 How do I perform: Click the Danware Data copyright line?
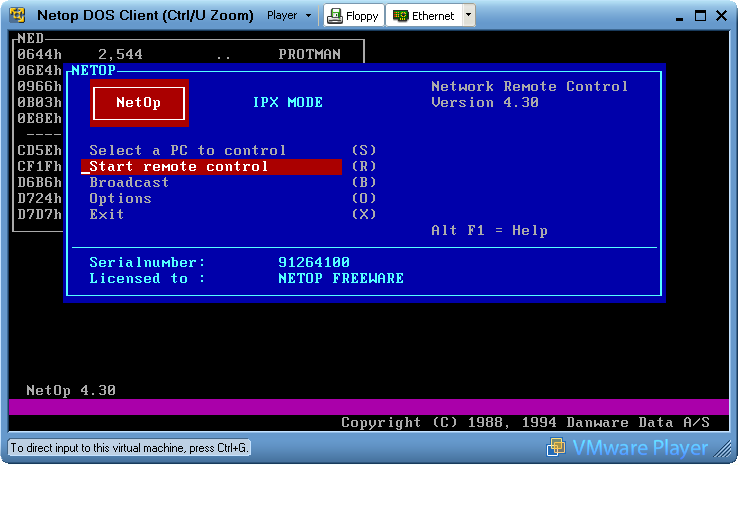[x=525, y=422]
